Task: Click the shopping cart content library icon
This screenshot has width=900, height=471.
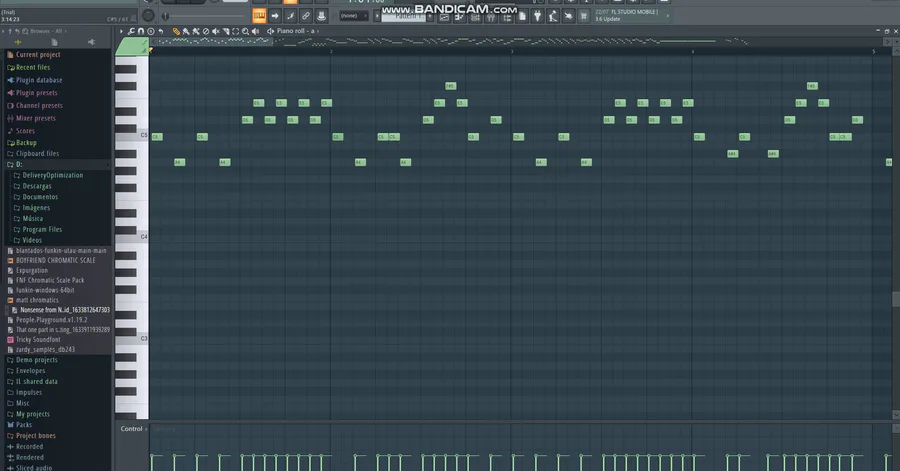Action: [x=584, y=16]
